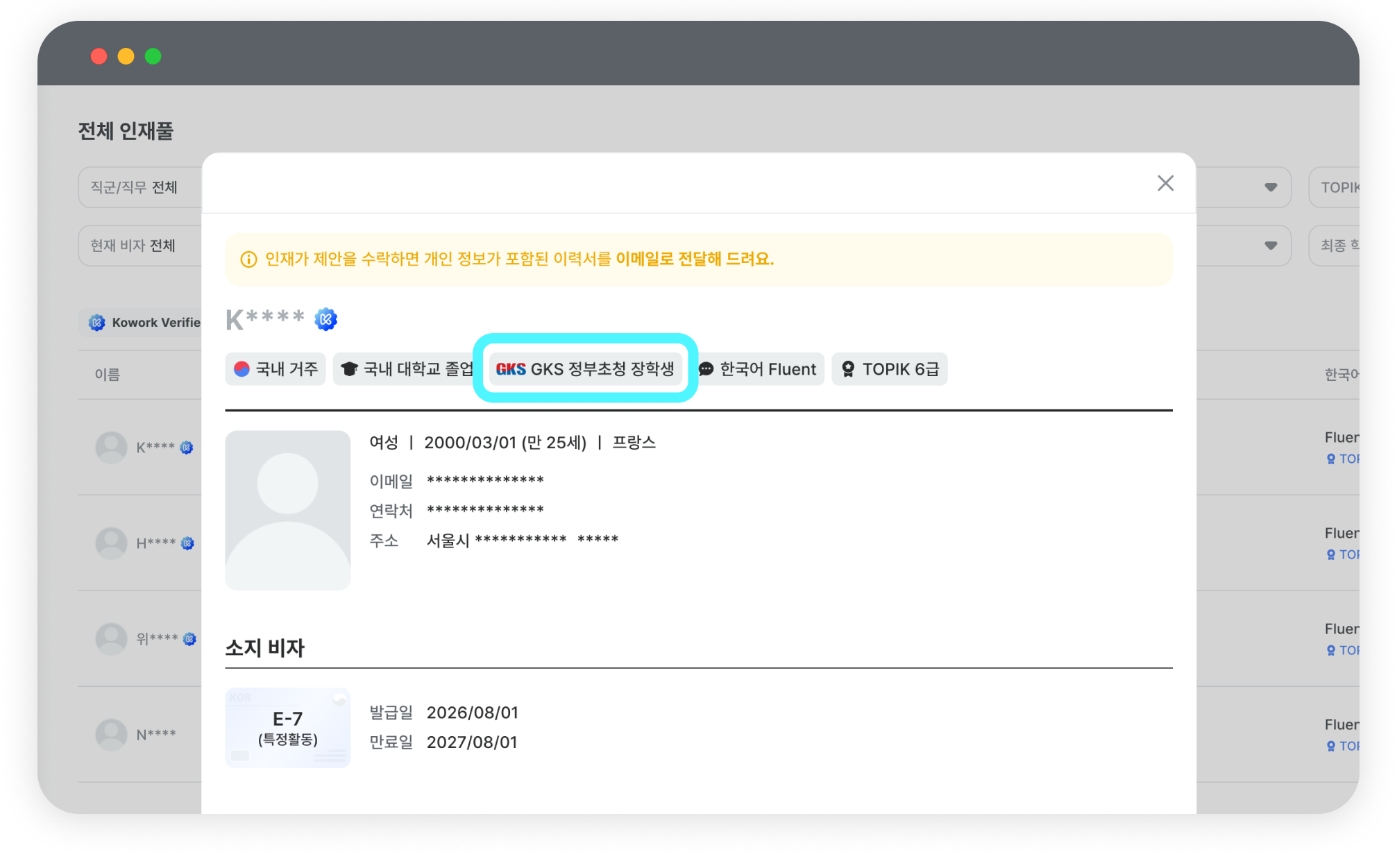Click the 국내 거주 tag
The height and width of the screenshot is (868, 1397).
tap(276, 369)
